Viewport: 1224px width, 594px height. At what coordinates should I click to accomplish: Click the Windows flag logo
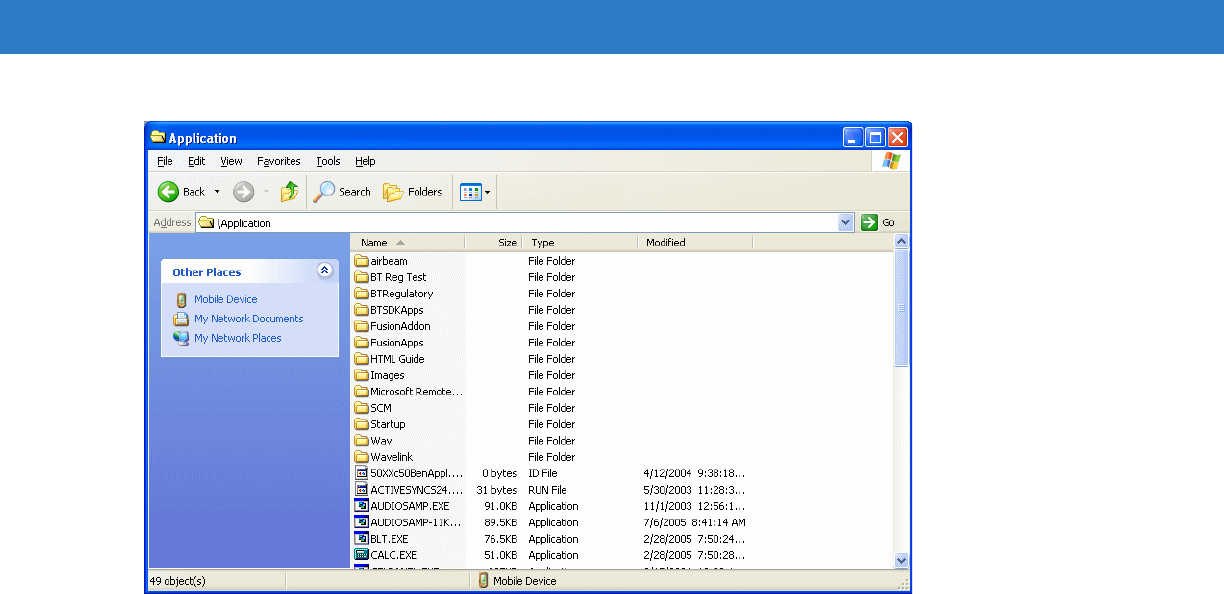891,161
